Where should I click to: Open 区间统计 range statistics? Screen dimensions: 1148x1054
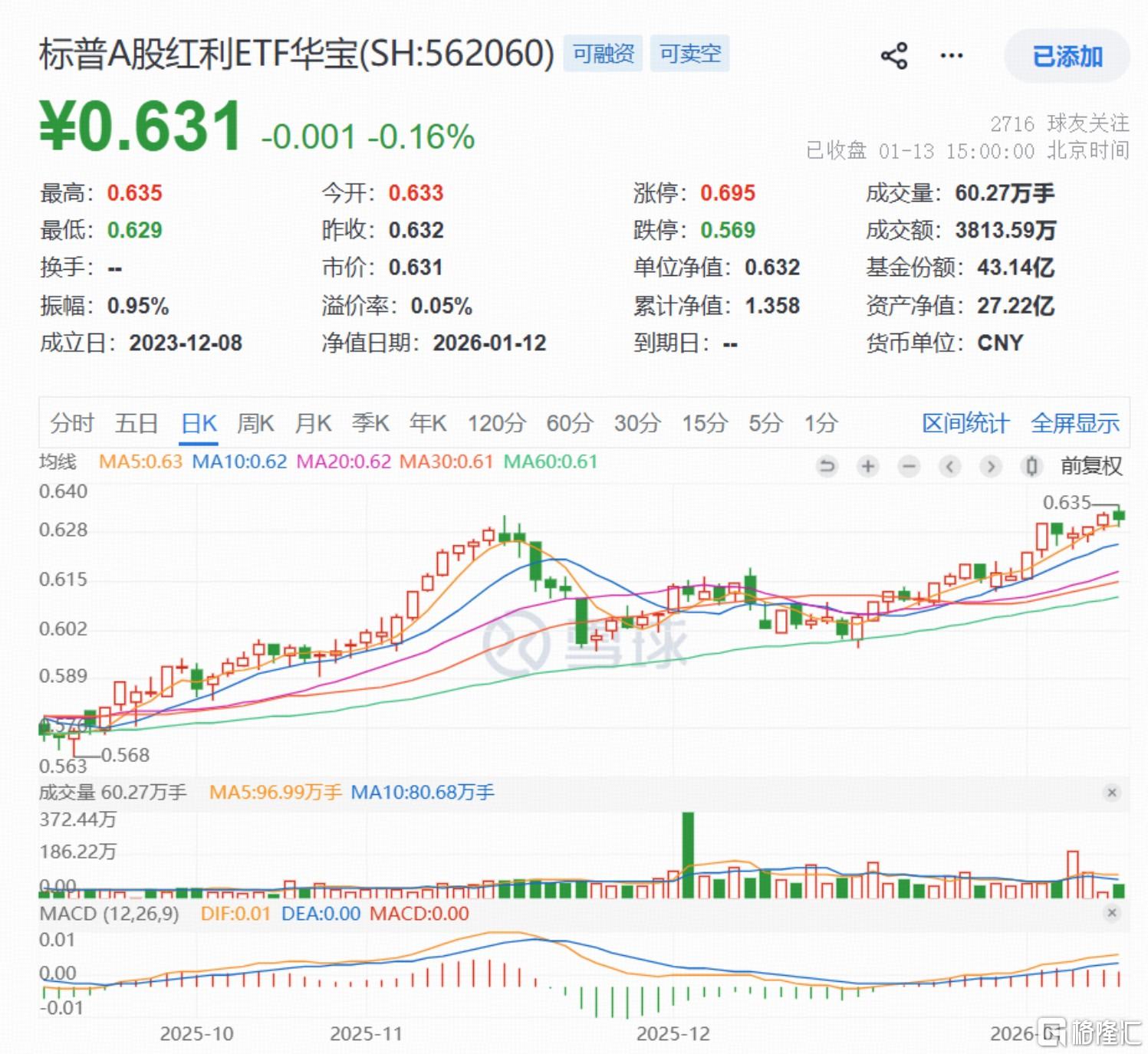pos(965,423)
